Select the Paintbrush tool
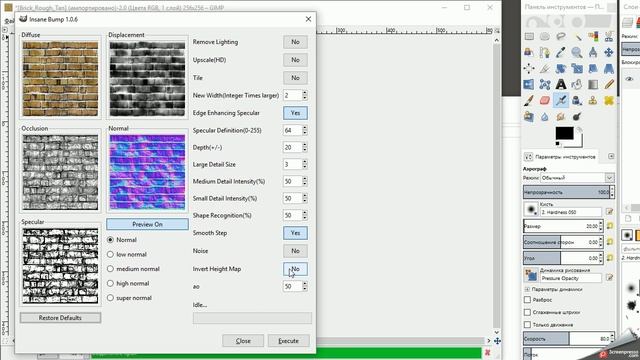The width and height of the screenshot is (640, 360). pos(529,100)
